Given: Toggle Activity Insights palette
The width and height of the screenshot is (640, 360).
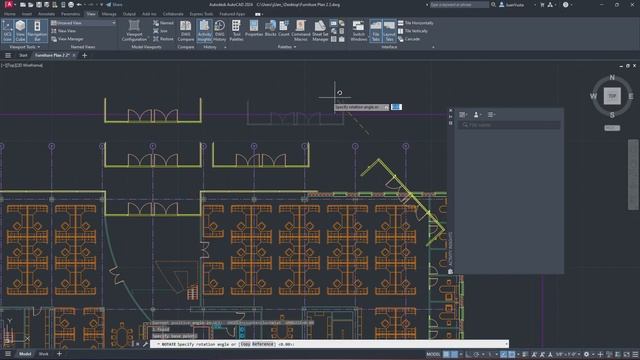Looking at the screenshot, I should tap(204, 31).
